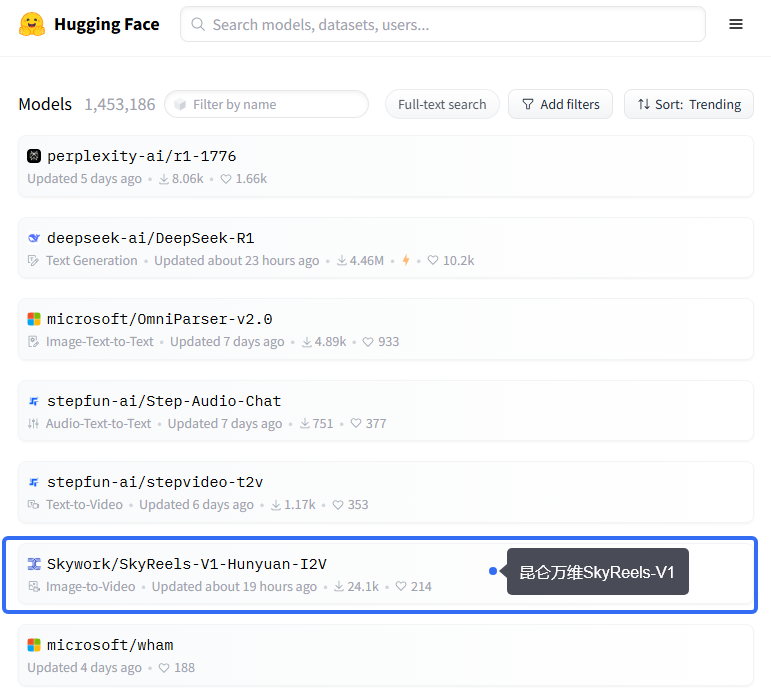Click the Hugging Face emoji logo
The height and width of the screenshot is (692, 771).
(x=32, y=24)
